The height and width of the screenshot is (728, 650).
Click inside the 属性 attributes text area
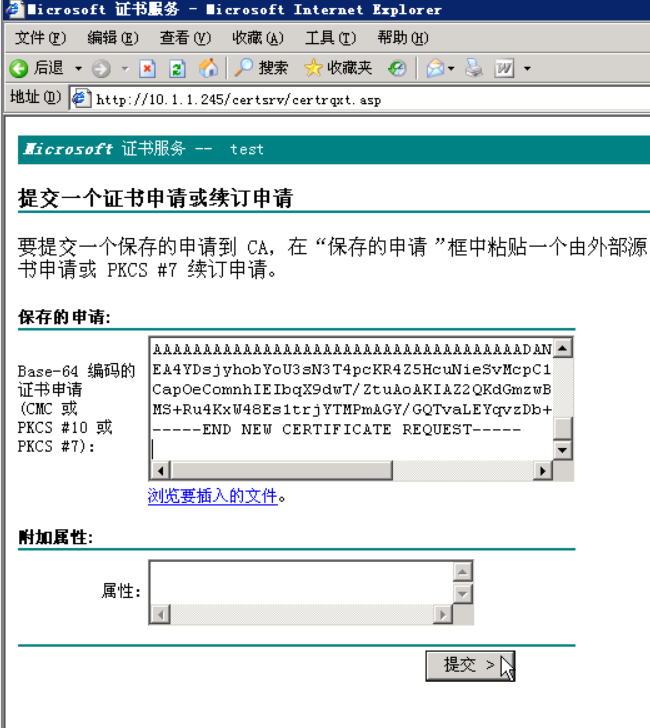coord(302,583)
